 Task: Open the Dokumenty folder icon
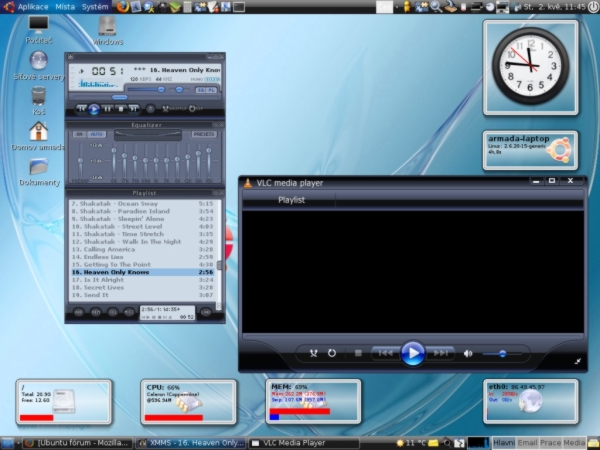(x=39, y=172)
